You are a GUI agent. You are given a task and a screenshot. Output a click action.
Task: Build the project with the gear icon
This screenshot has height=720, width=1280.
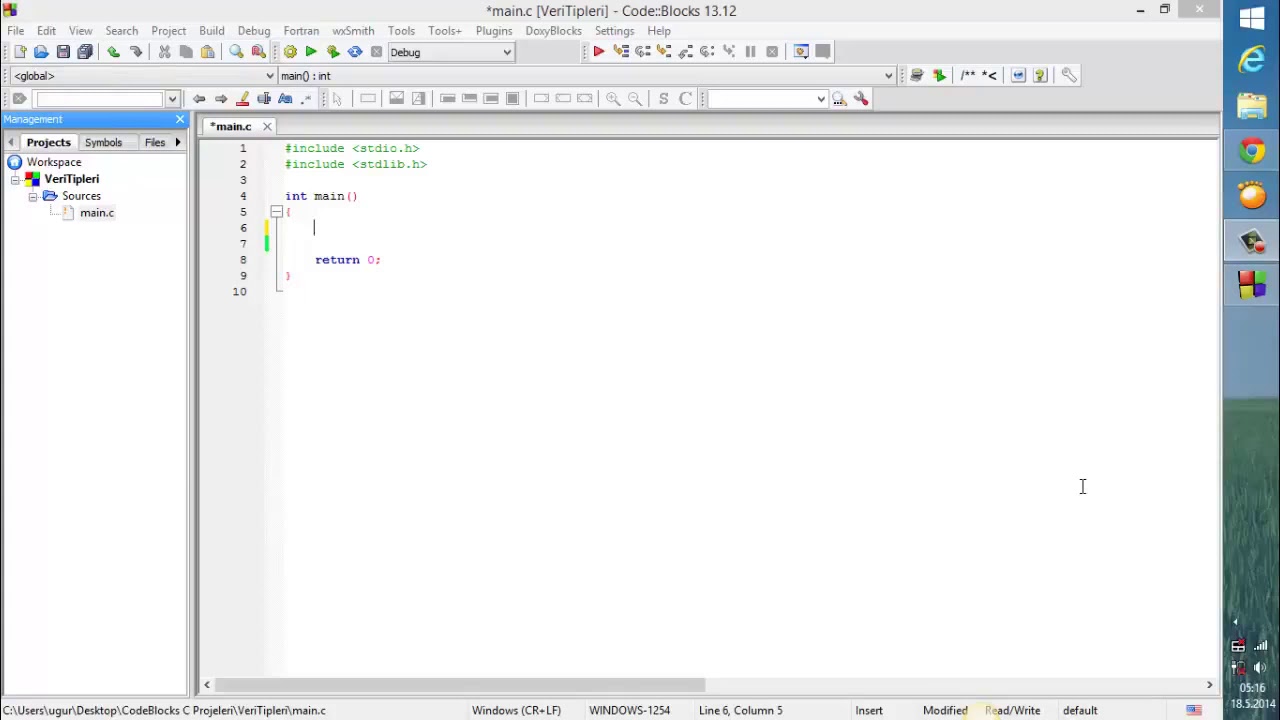[x=290, y=52]
